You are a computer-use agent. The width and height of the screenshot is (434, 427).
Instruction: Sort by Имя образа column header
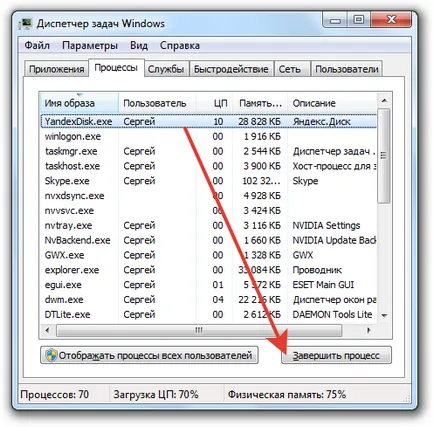point(79,103)
